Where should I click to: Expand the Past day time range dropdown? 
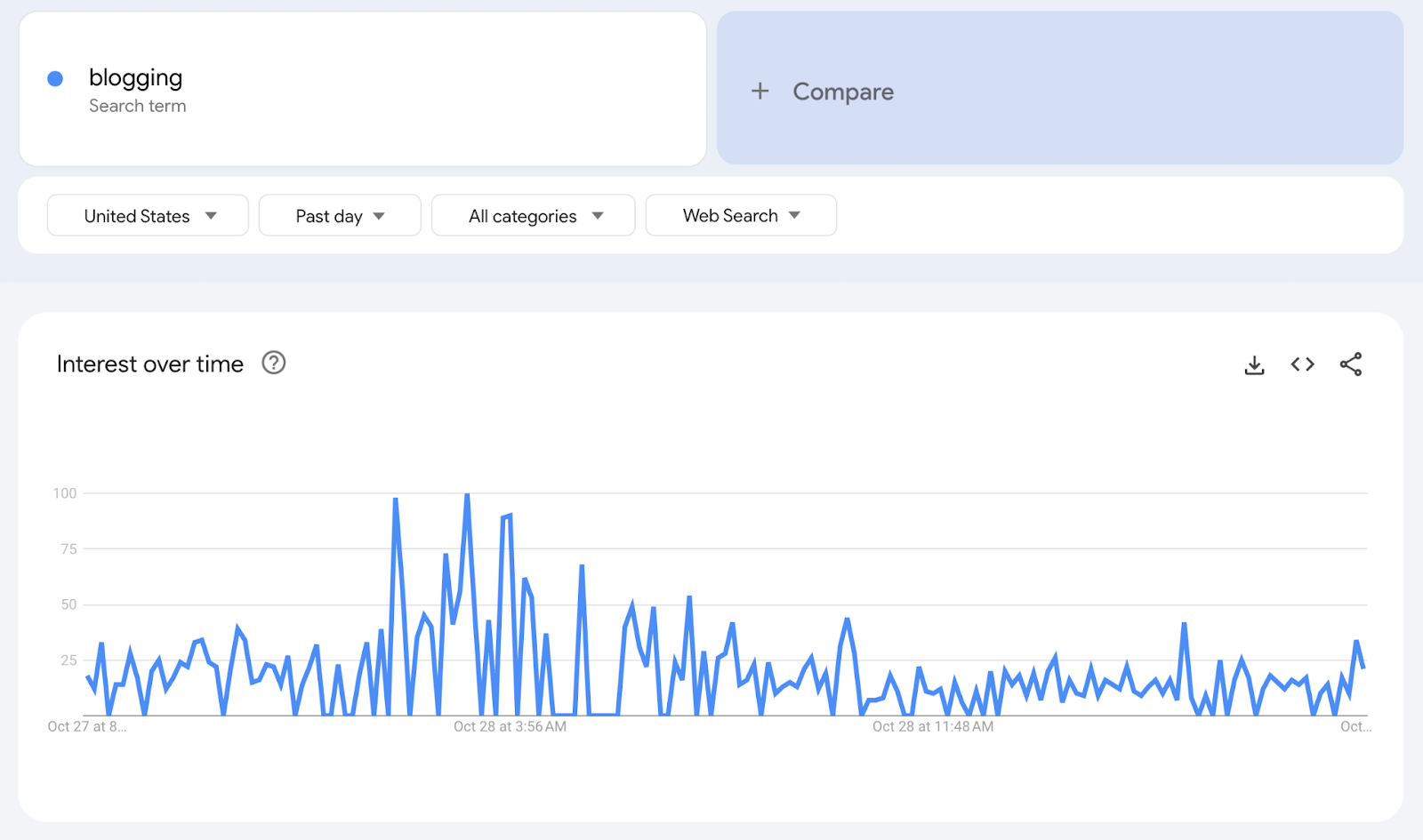pos(340,216)
